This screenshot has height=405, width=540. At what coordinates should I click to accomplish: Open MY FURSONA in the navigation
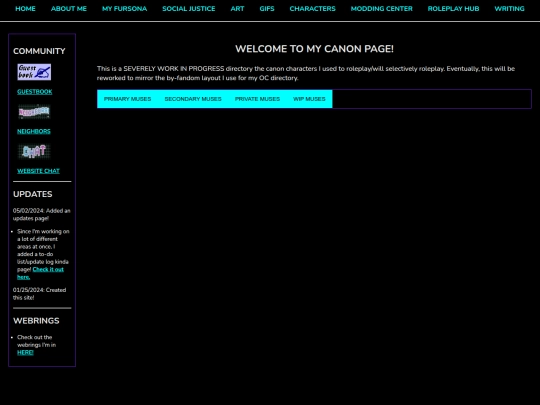[124, 9]
